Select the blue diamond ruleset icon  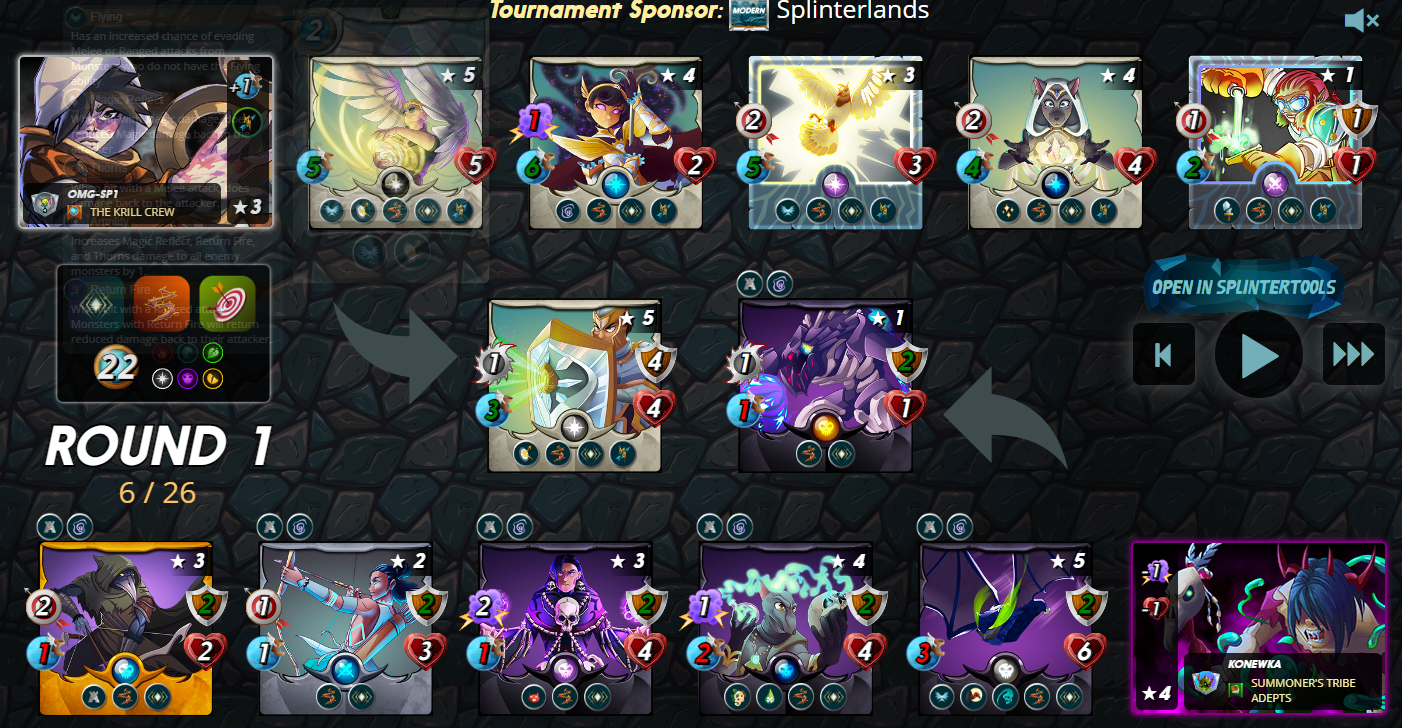(97, 304)
